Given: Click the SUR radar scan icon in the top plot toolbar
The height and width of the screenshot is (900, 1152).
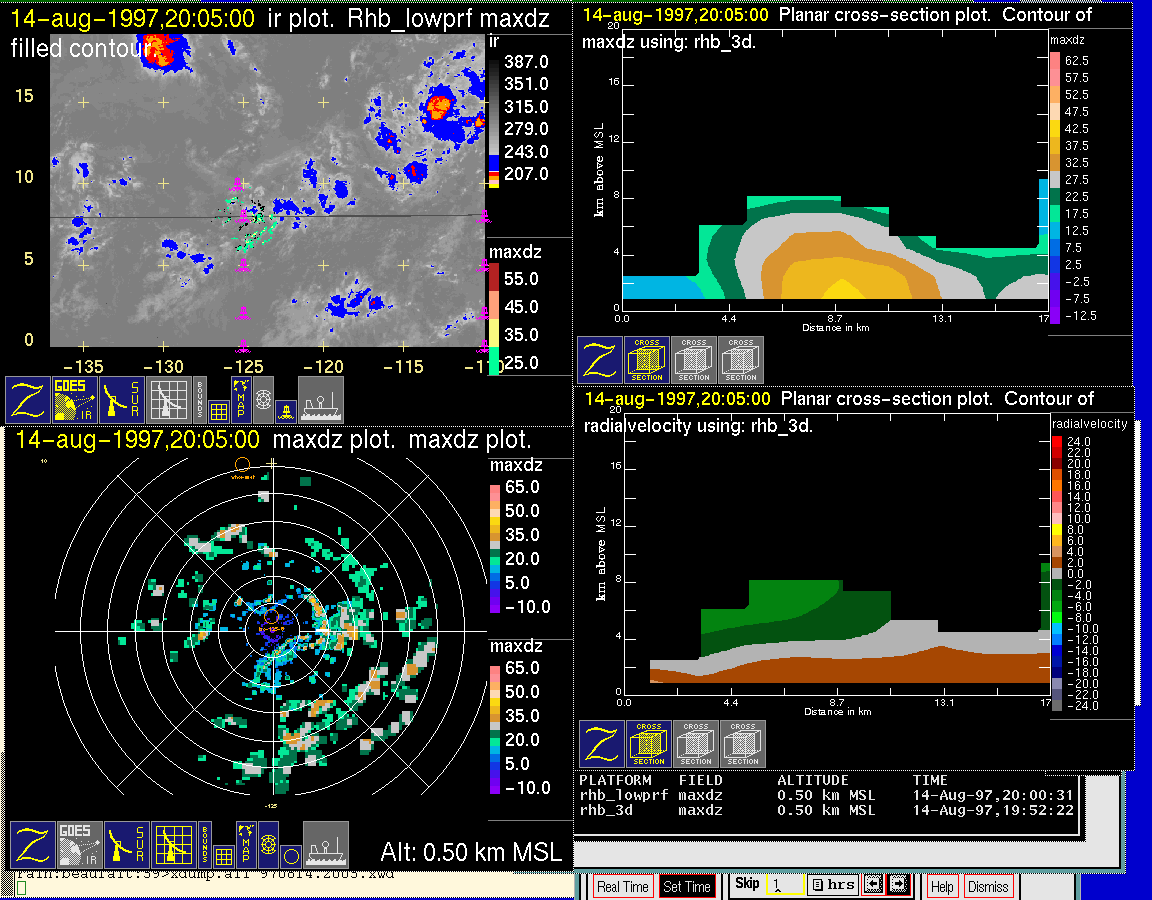Looking at the screenshot, I should coord(124,399).
